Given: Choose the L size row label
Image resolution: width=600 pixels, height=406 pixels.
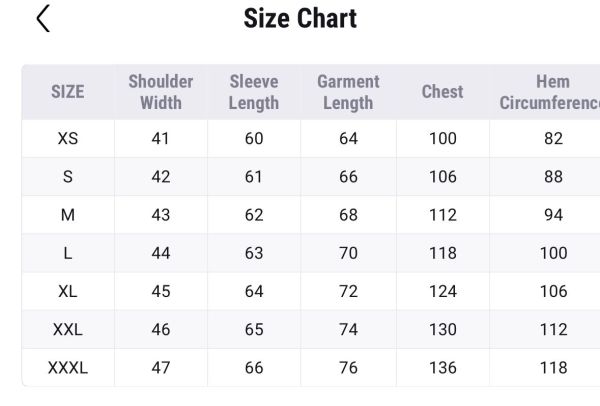Looking at the screenshot, I should [68, 253].
